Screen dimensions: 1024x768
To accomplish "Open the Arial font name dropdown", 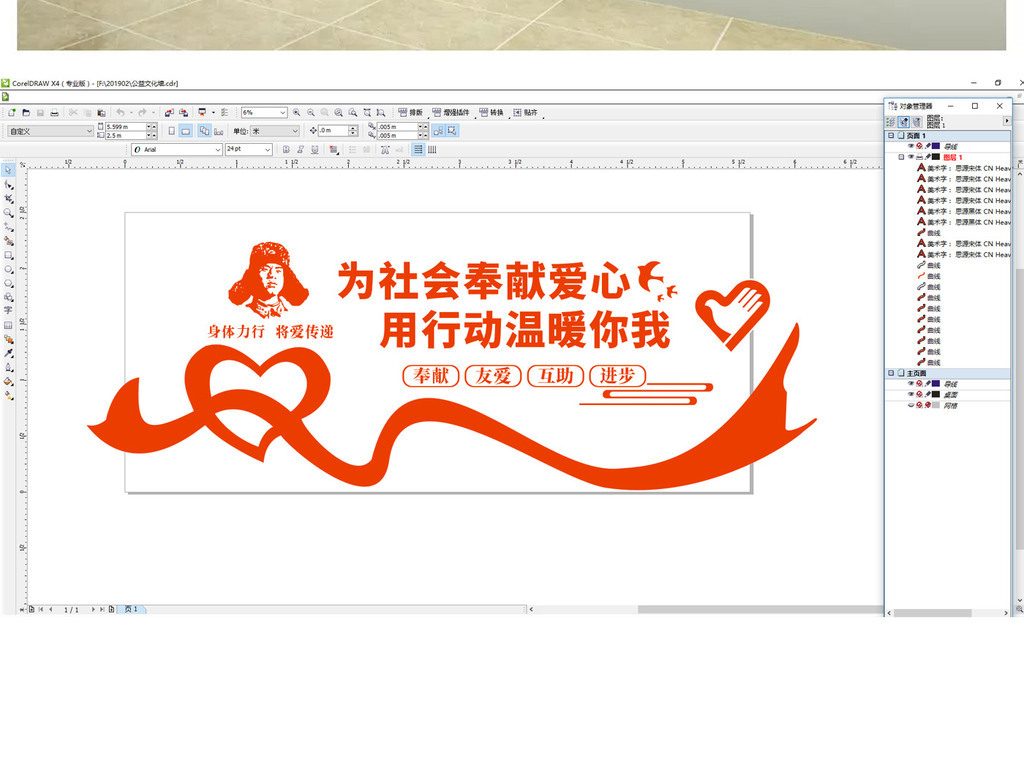I will tap(218, 150).
